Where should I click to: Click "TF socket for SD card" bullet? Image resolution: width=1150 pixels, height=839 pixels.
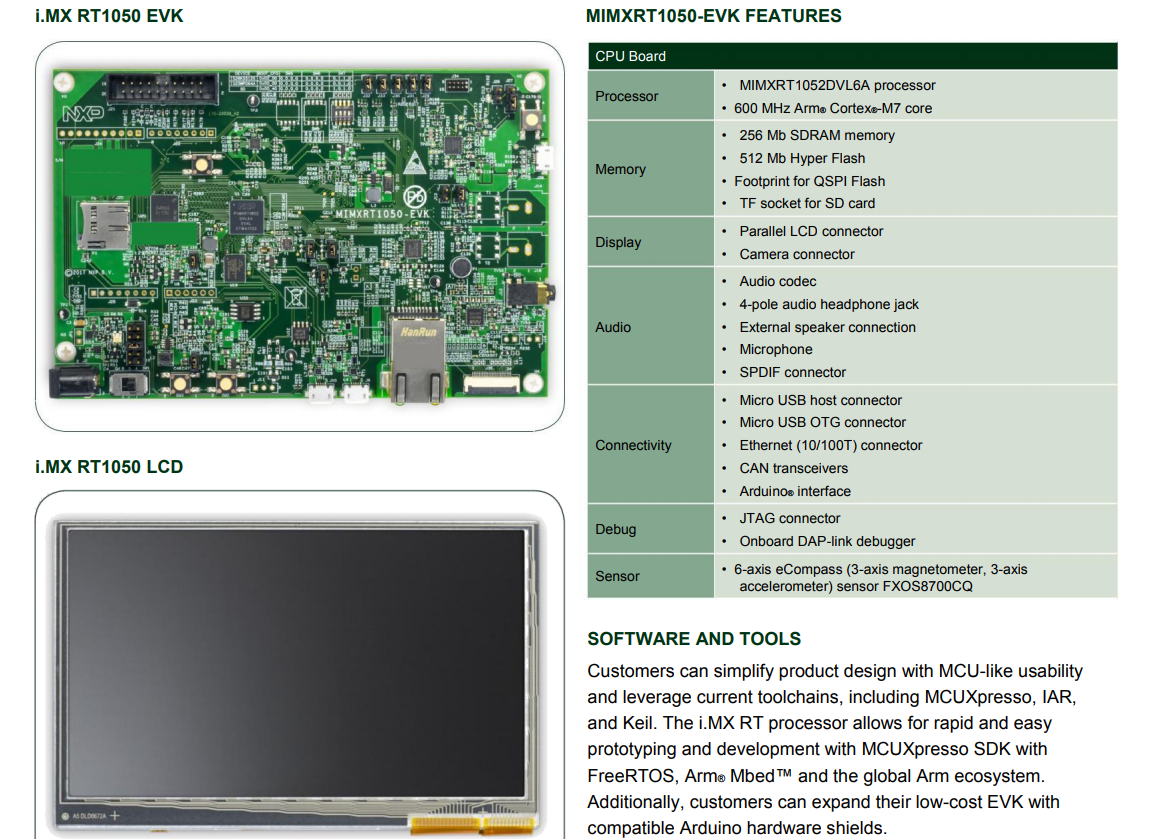point(807,203)
